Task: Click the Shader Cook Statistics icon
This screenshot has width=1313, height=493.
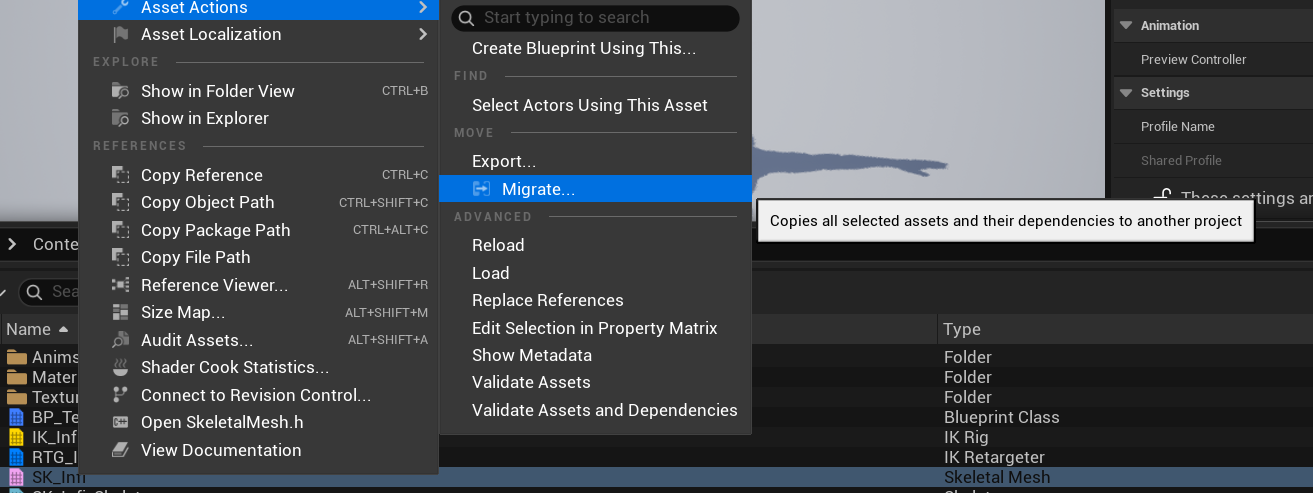Action: [120, 367]
